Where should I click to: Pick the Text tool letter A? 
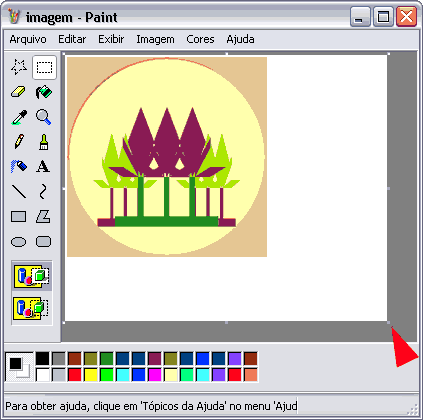[x=44, y=167]
